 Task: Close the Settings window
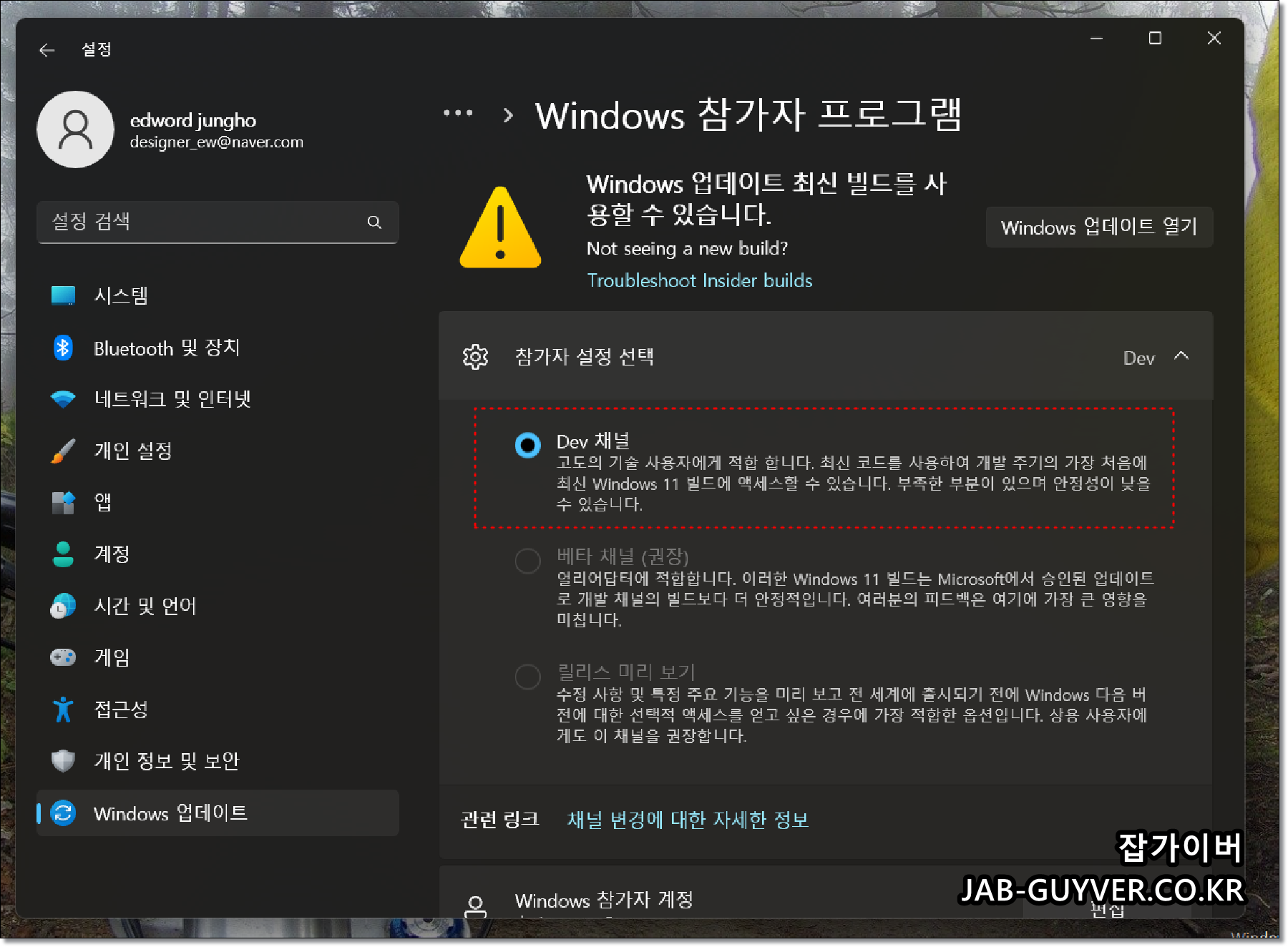(1214, 38)
